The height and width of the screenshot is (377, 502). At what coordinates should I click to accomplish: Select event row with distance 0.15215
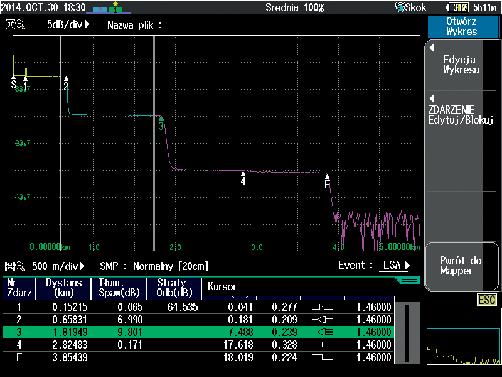coord(198,307)
